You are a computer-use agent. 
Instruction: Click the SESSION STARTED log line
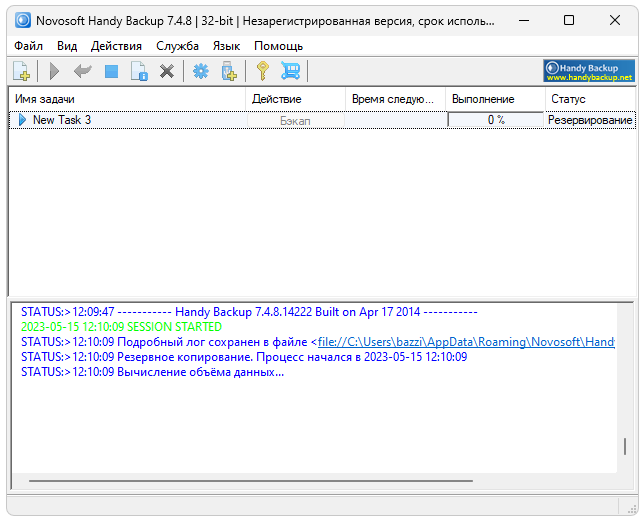121,327
